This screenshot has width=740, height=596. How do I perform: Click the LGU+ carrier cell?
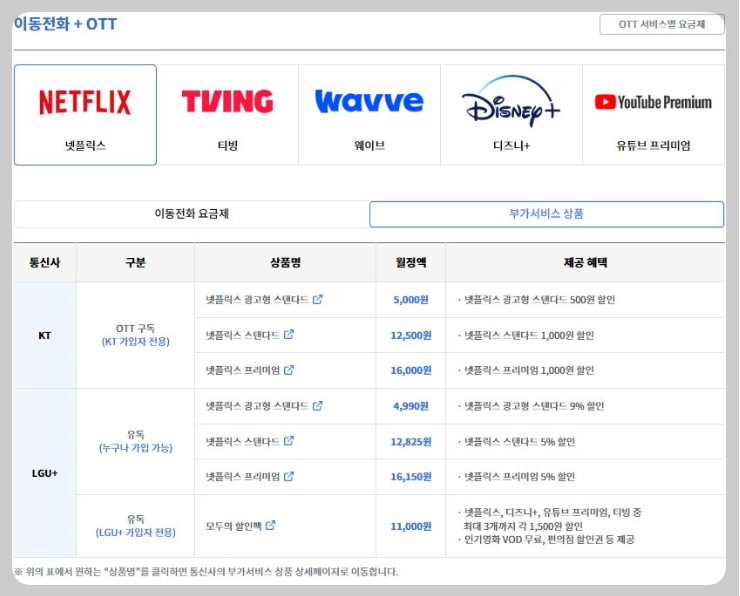45,473
